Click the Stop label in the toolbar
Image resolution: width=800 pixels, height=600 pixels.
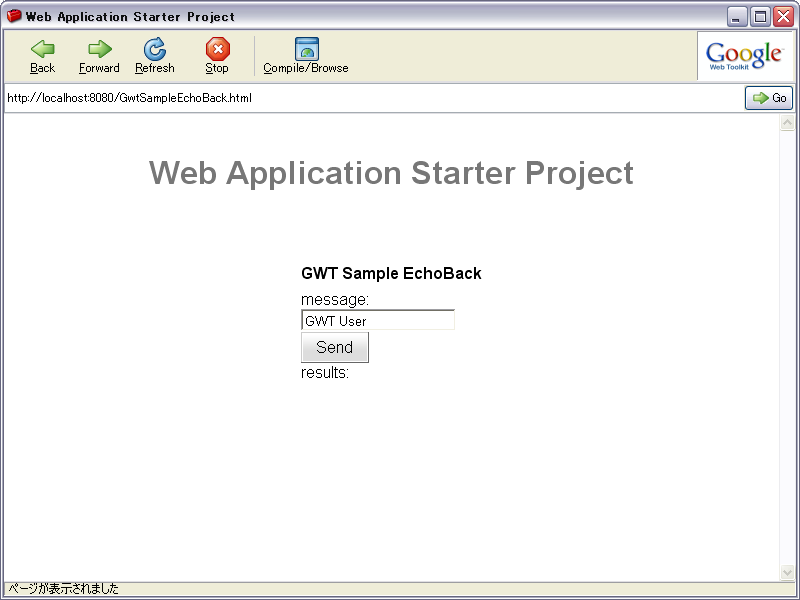click(x=216, y=68)
